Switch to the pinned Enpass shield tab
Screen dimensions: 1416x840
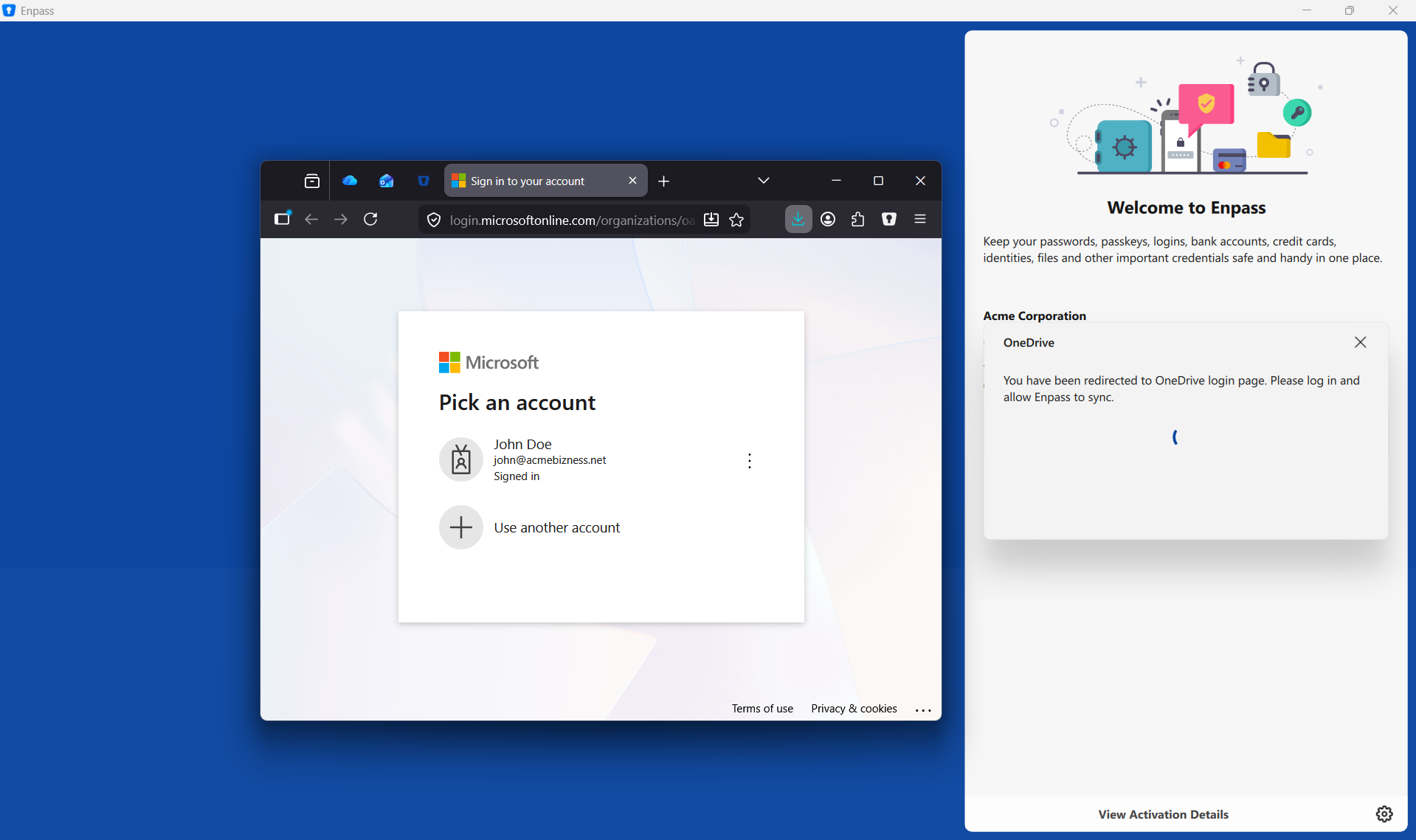tap(424, 181)
